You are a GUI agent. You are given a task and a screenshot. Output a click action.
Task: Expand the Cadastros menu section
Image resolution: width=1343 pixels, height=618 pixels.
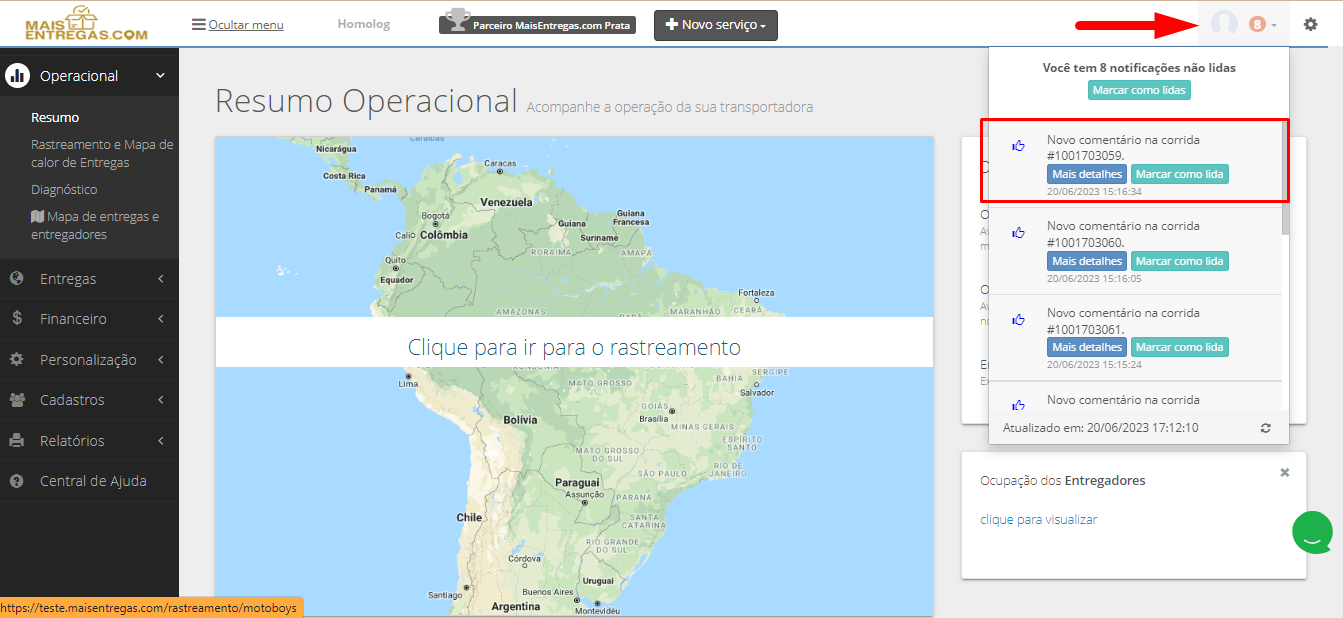coord(89,400)
